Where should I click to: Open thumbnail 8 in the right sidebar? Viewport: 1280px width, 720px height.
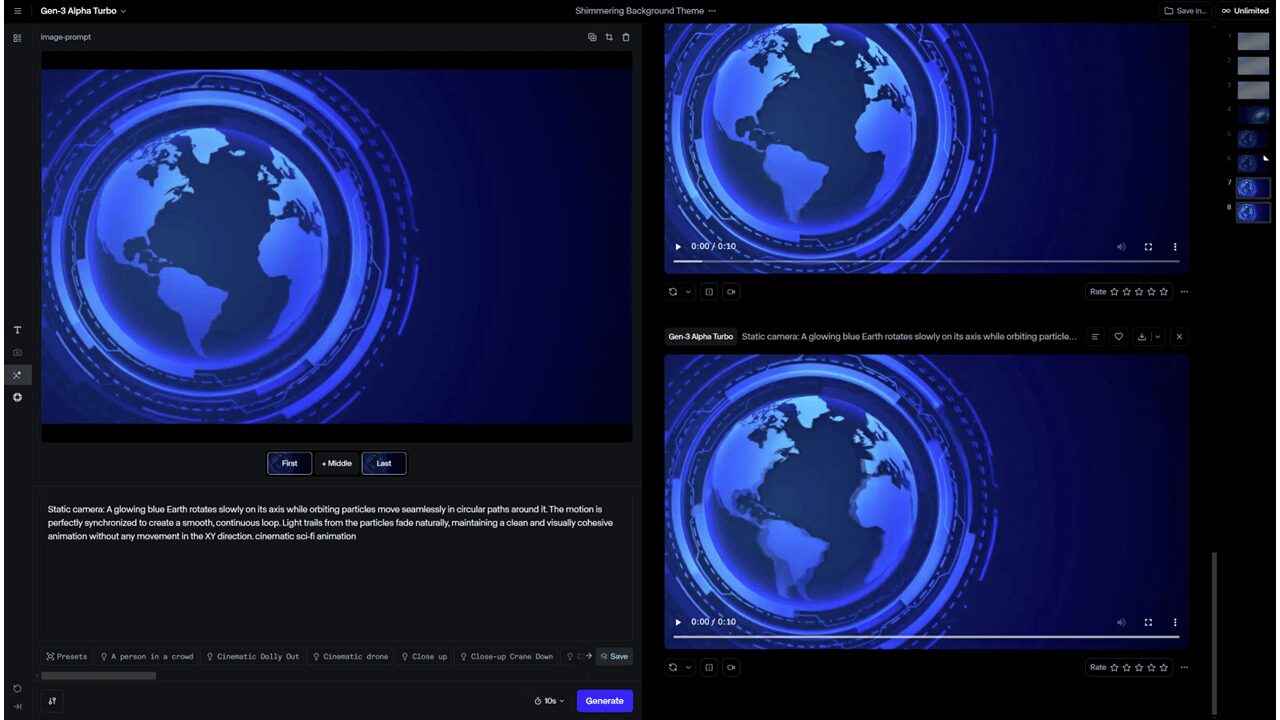(1253, 213)
